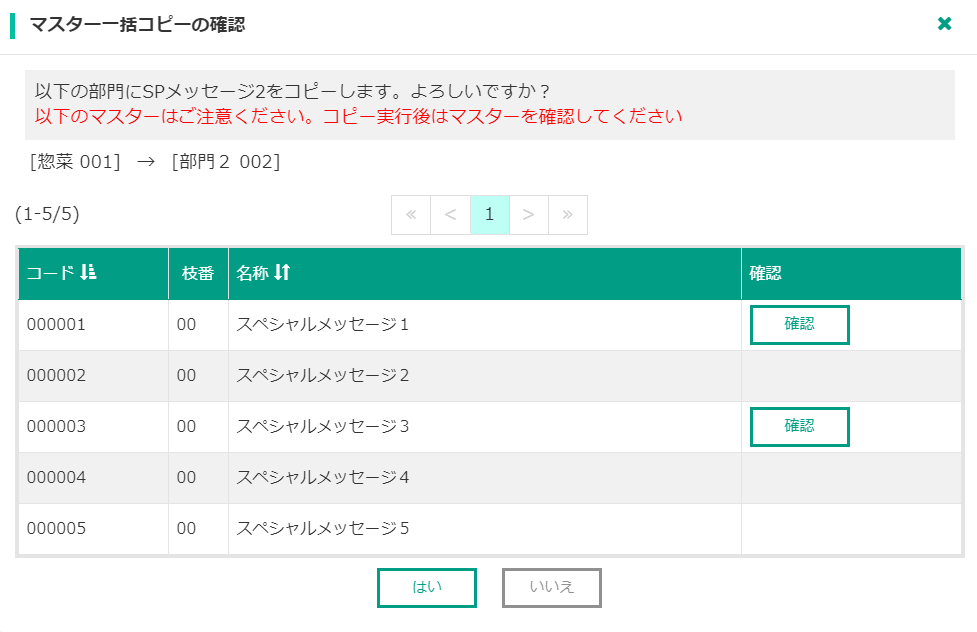Screen dimensions: 977x632
Task: Confirm copy with はい button
Action: [427, 587]
